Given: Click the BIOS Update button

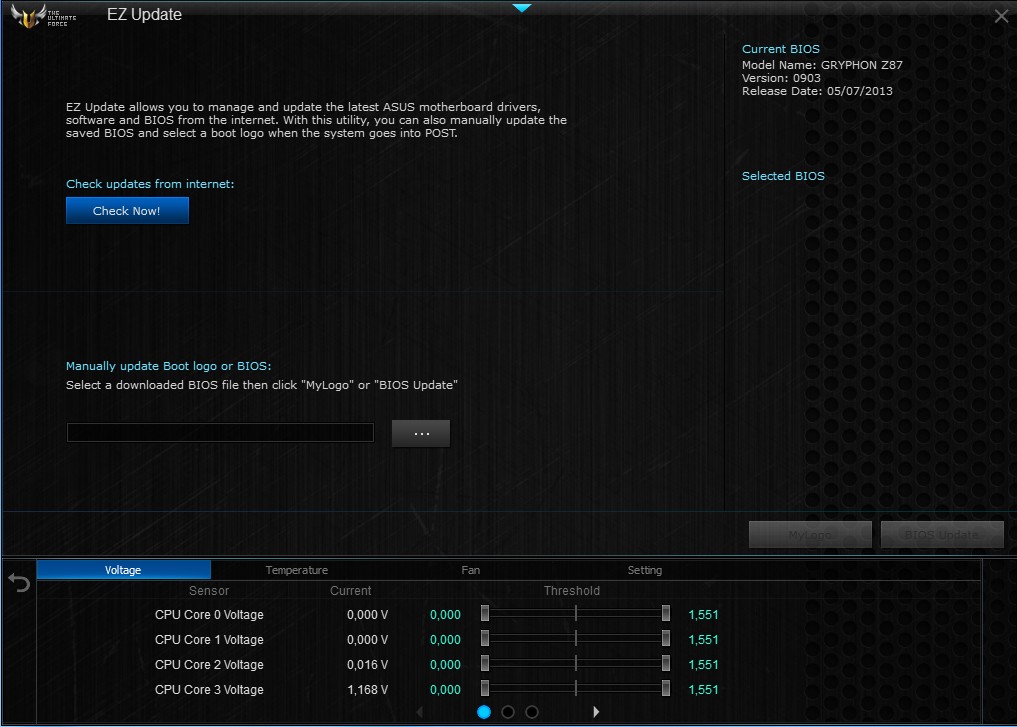Looking at the screenshot, I should click(x=942, y=534).
